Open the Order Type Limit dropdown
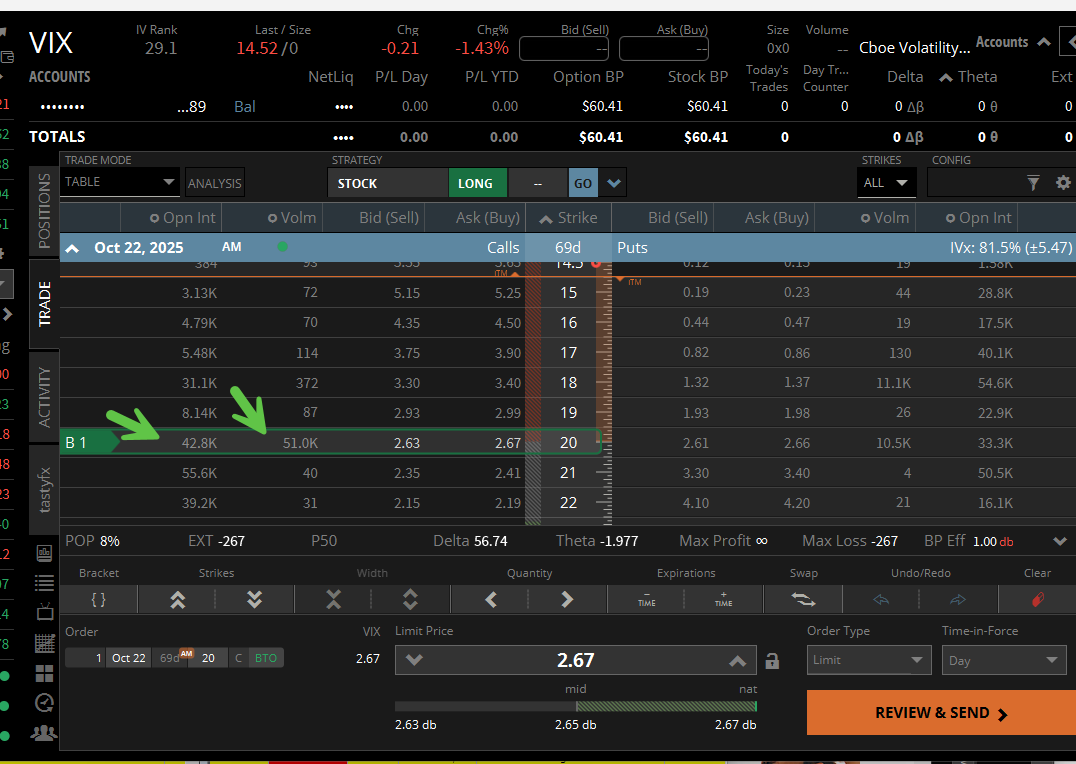The height and width of the screenshot is (764, 1076). (869, 660)
